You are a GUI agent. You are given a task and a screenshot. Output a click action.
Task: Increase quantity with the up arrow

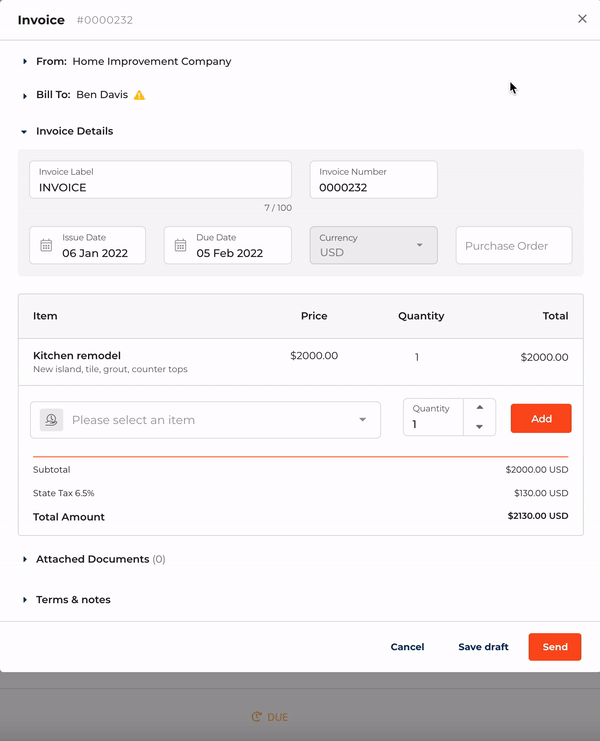[480, 407]
